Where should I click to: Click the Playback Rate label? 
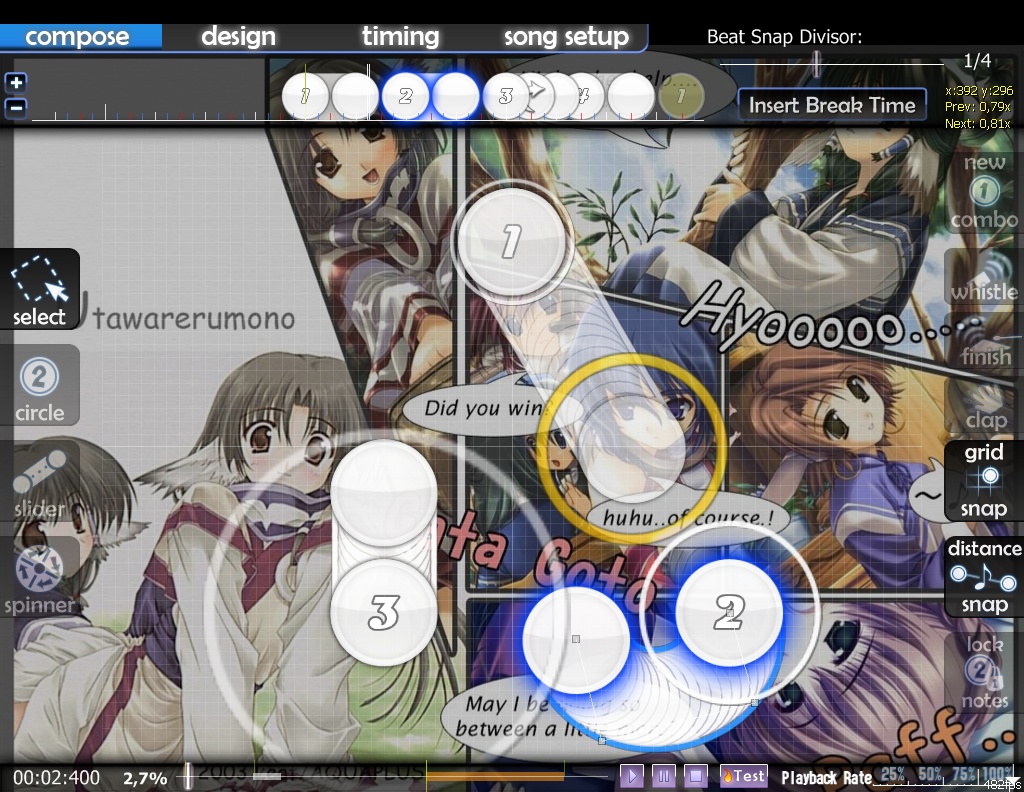826,778
